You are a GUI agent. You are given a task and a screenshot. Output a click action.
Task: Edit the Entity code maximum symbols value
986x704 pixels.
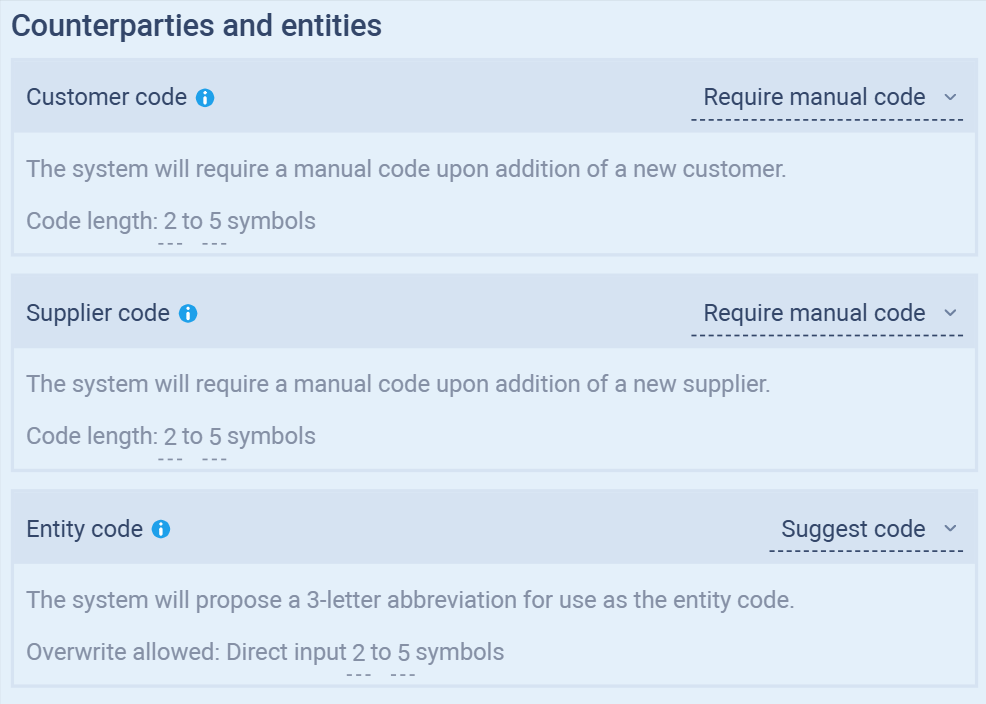pos(403,654)
